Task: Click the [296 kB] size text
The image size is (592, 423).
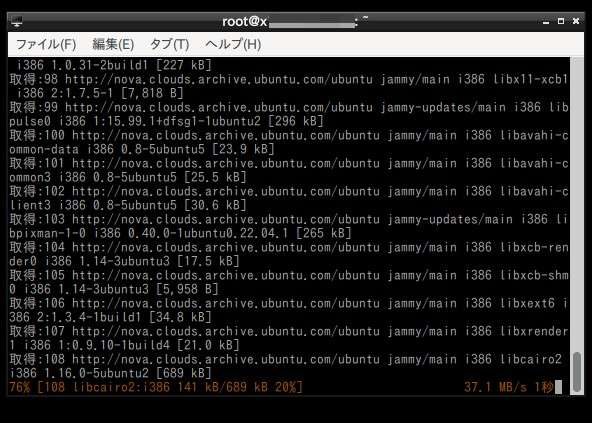Action: 296,121
